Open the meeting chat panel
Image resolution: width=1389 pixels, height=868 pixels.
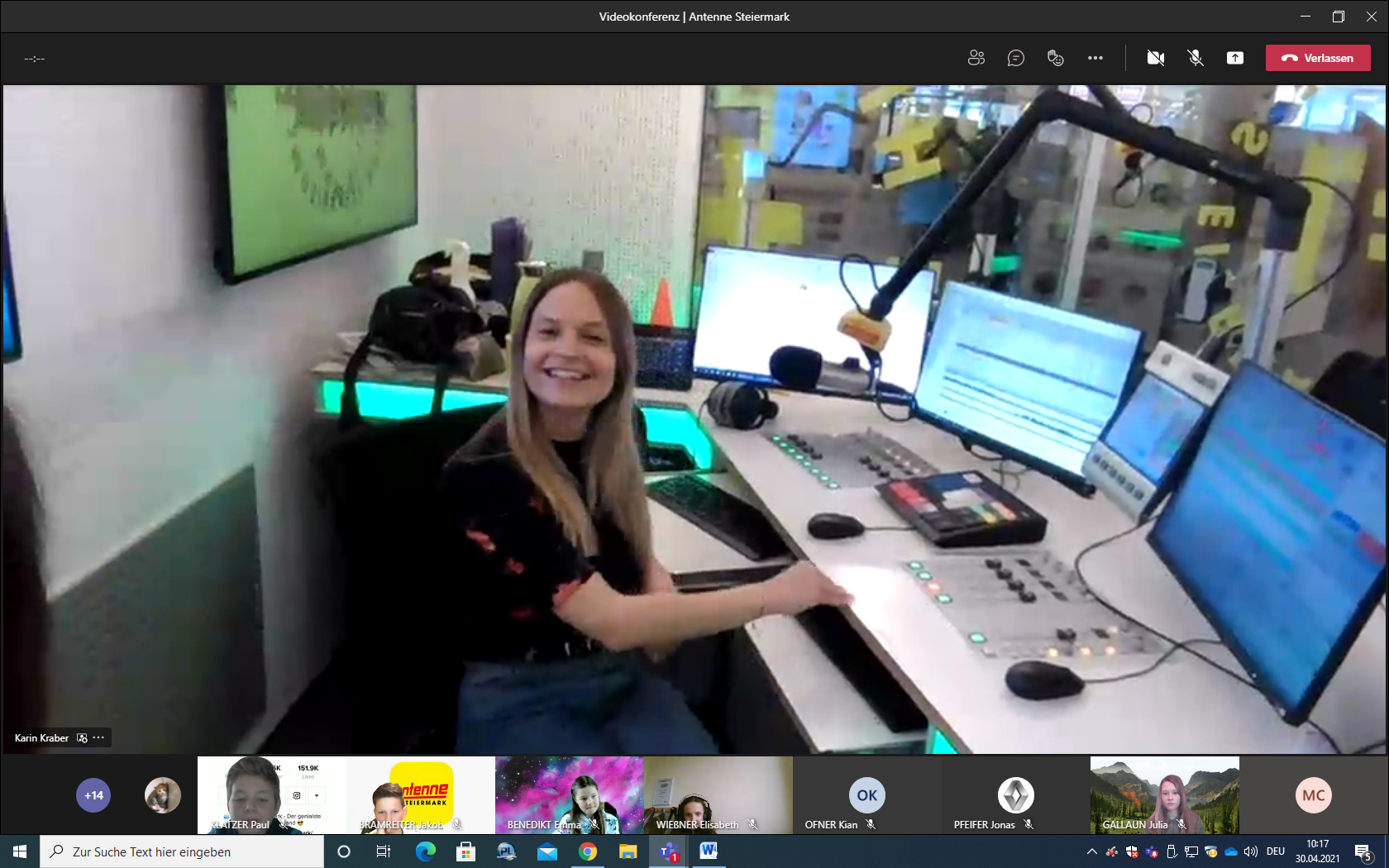[1015, 58]
